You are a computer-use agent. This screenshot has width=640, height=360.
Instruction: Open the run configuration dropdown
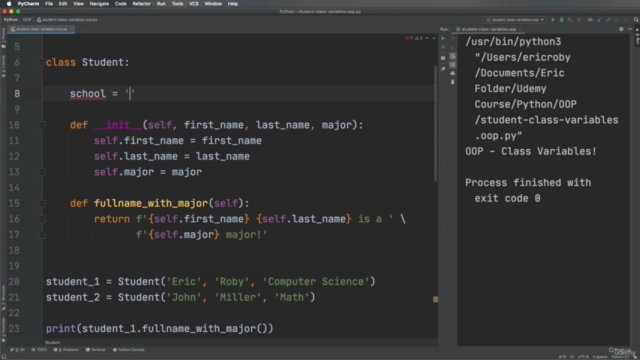click(516, 20)
